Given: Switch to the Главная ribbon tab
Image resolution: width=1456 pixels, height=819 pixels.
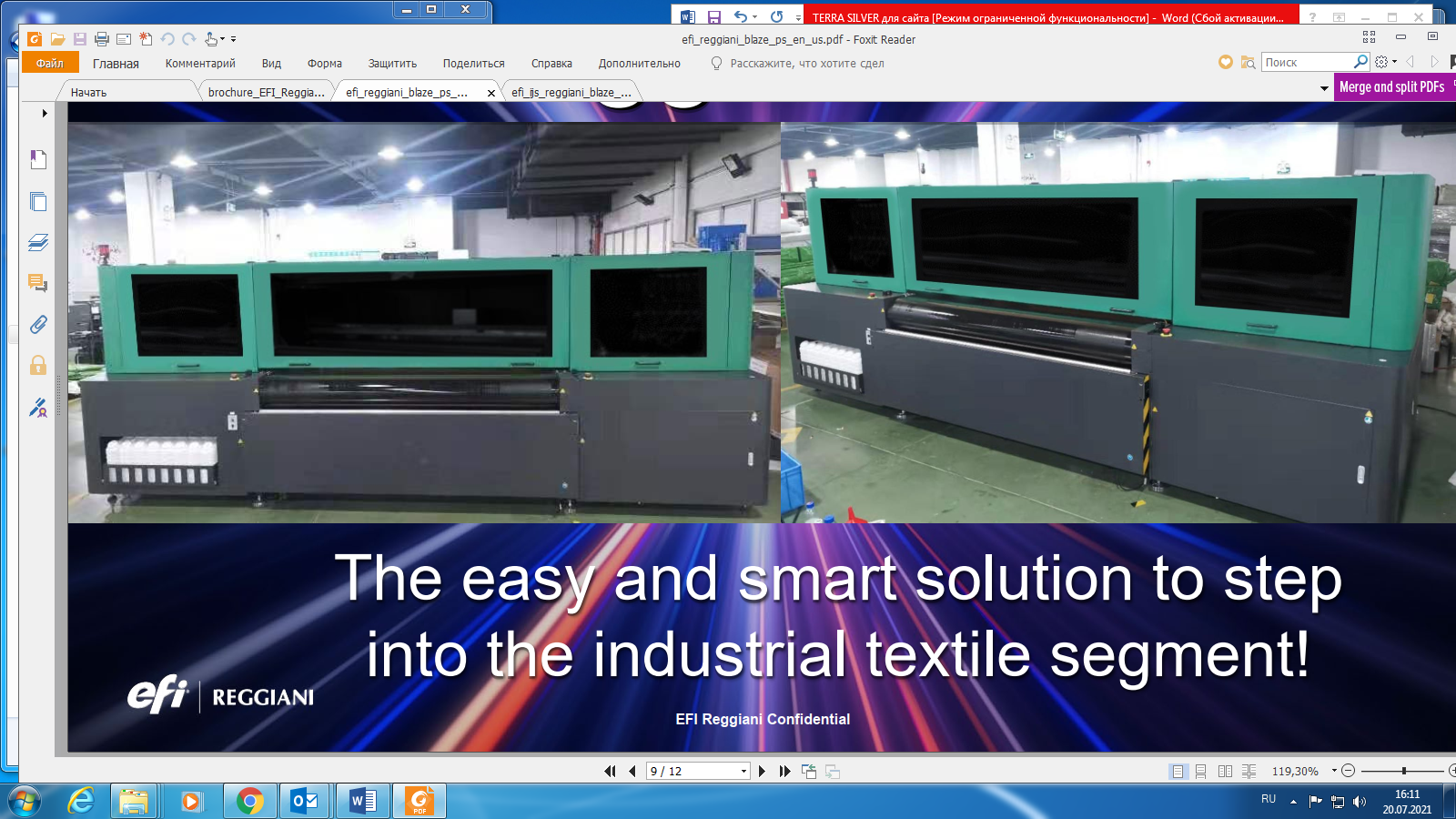Looking at the screenshot, I should click(x=116, y=64).
